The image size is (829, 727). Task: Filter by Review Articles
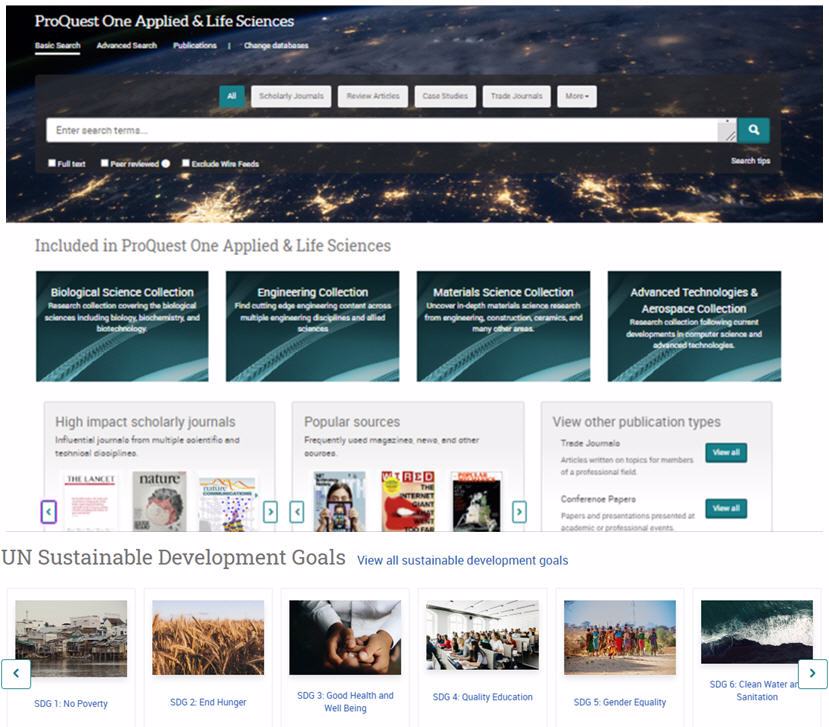373,96
